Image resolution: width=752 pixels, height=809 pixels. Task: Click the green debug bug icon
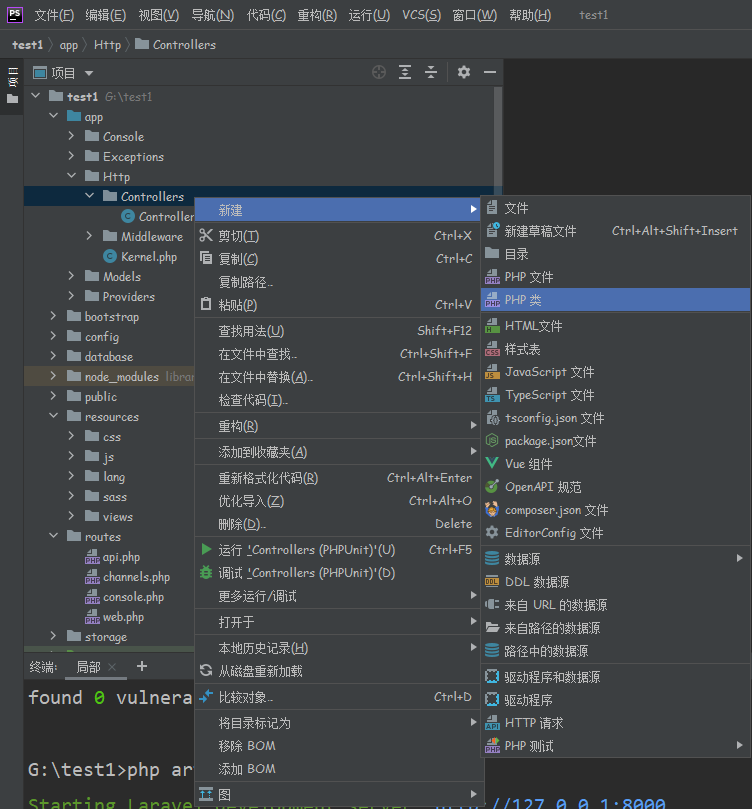(x=206, y=572)
